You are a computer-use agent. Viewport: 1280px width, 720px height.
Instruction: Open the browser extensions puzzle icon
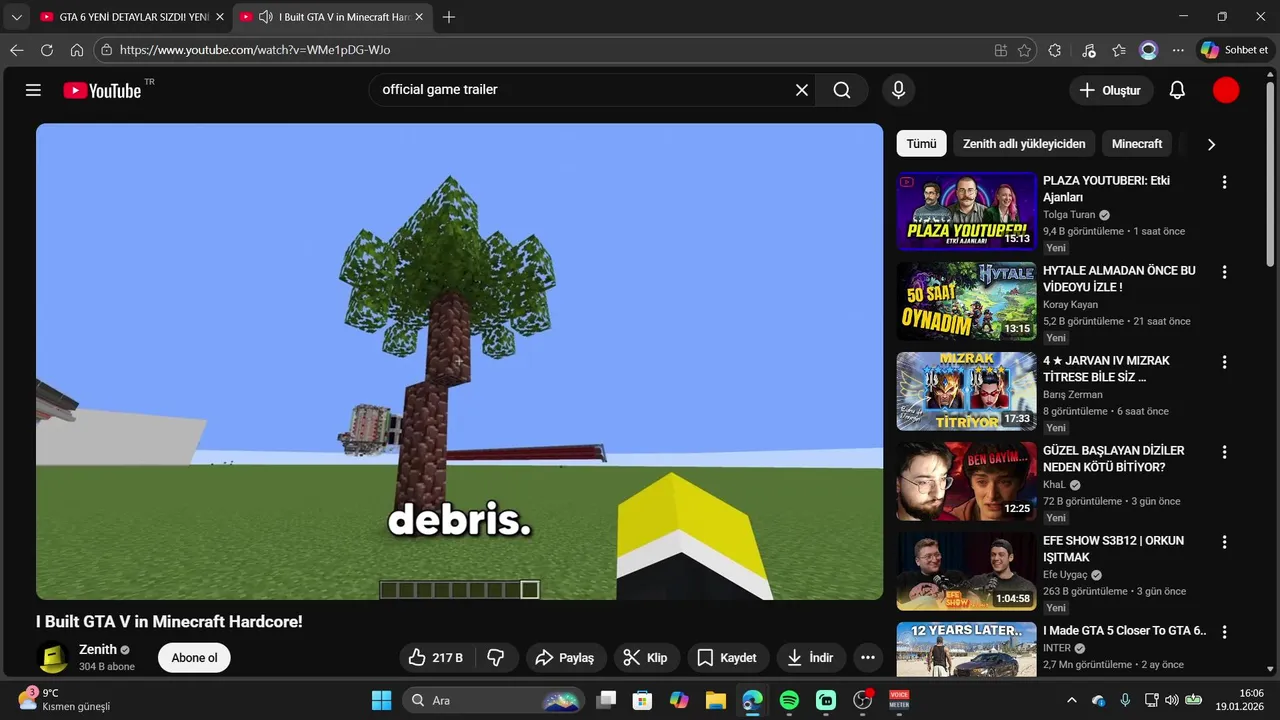pos(1055,50)
